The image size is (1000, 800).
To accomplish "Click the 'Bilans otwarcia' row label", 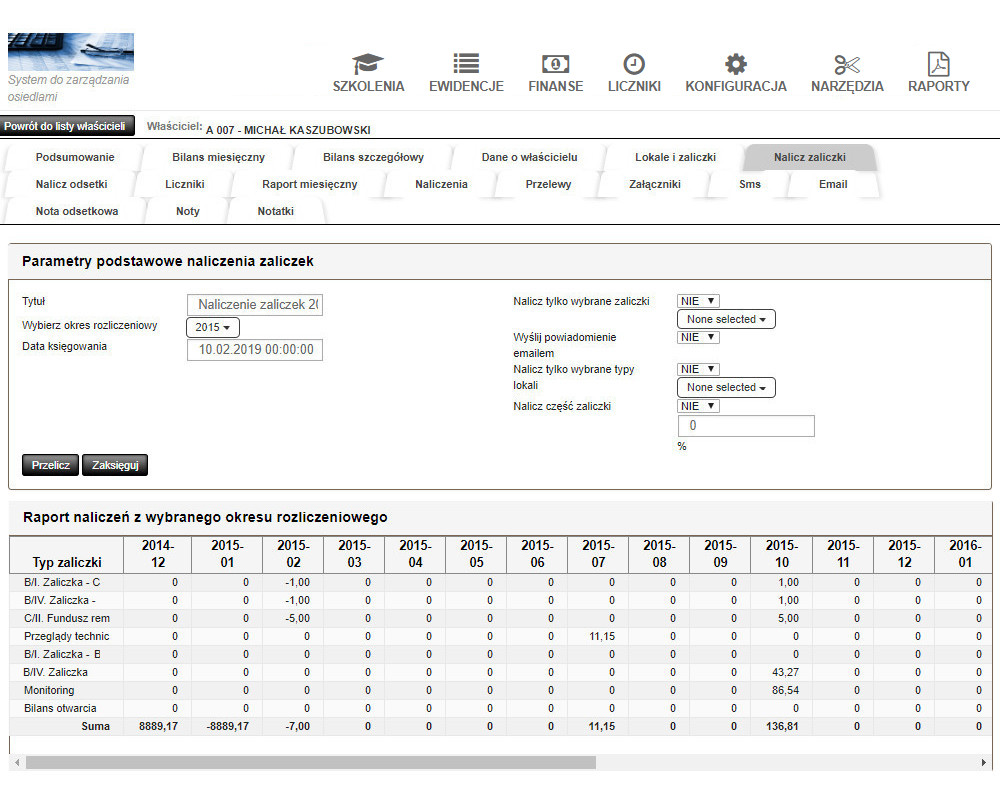I will 60,708.
